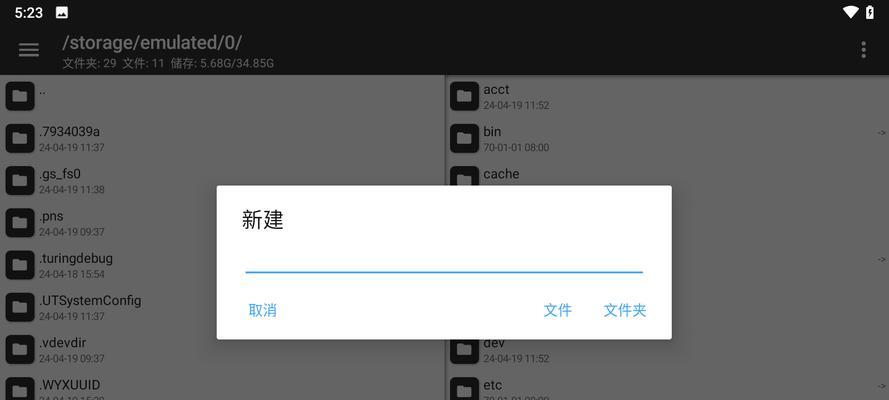Tap the folder icon next to .7934039a
The image size is (889, 400).
[x=20, y=138]
